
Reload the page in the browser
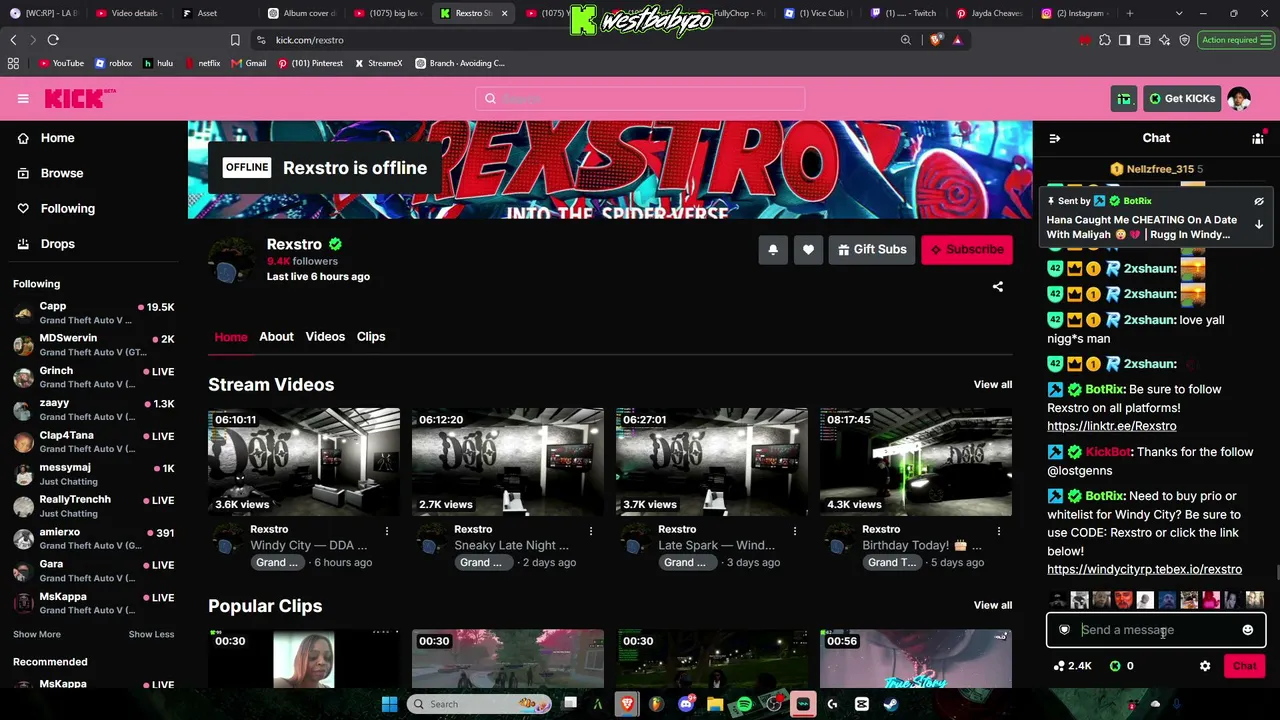[53, 40]
